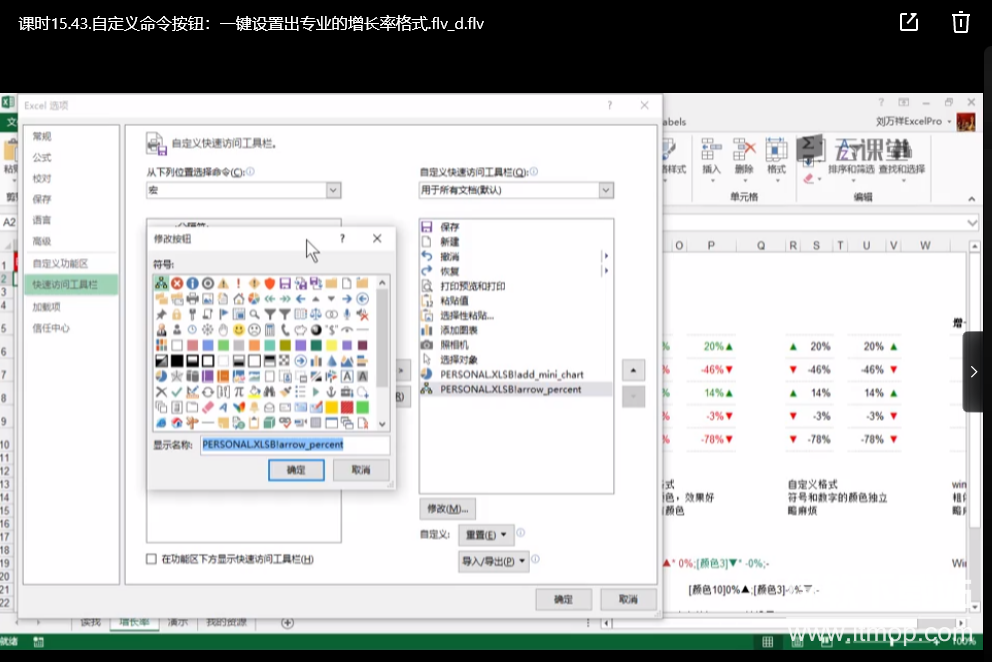Screen dimensions: 992x662
Task: Select the solid red color square symbol
Action: pyautogui.click(x=347, y=407)
